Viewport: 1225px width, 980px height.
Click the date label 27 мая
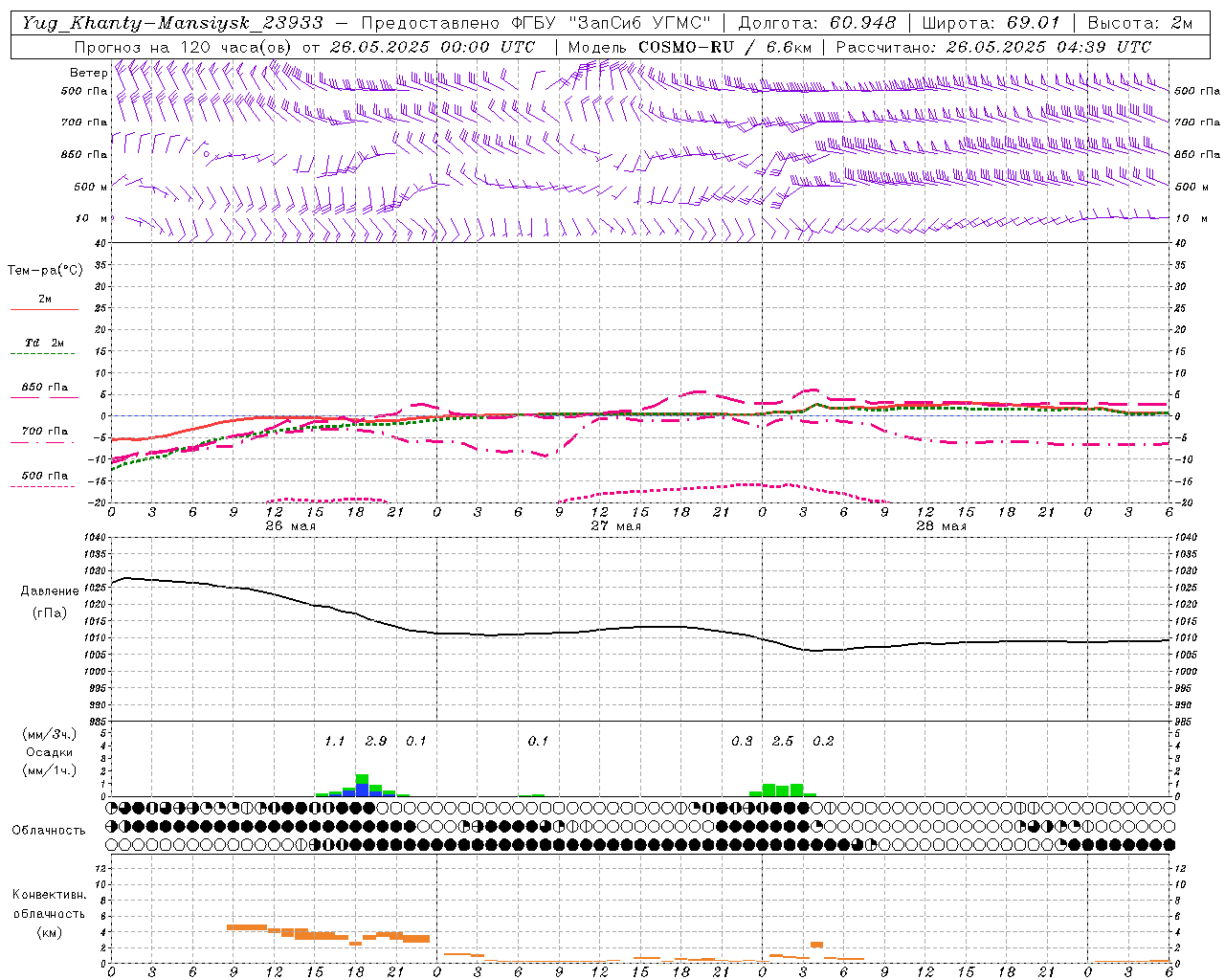[x=615, y=526]
